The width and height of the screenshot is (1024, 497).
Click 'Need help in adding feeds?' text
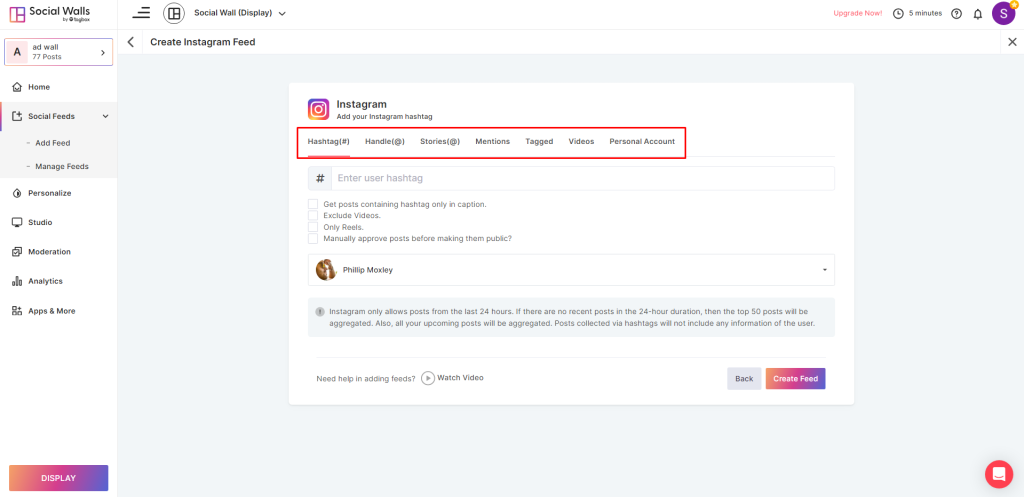(x=366, y=379)
